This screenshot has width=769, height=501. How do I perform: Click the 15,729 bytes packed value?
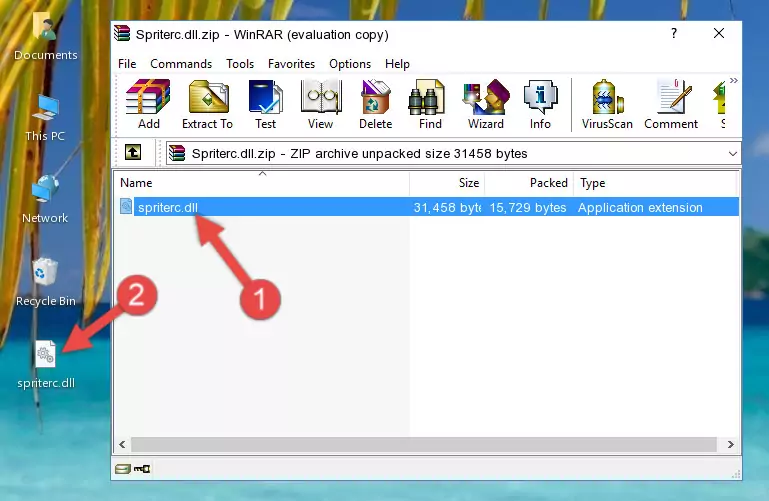tap(528, 208)
